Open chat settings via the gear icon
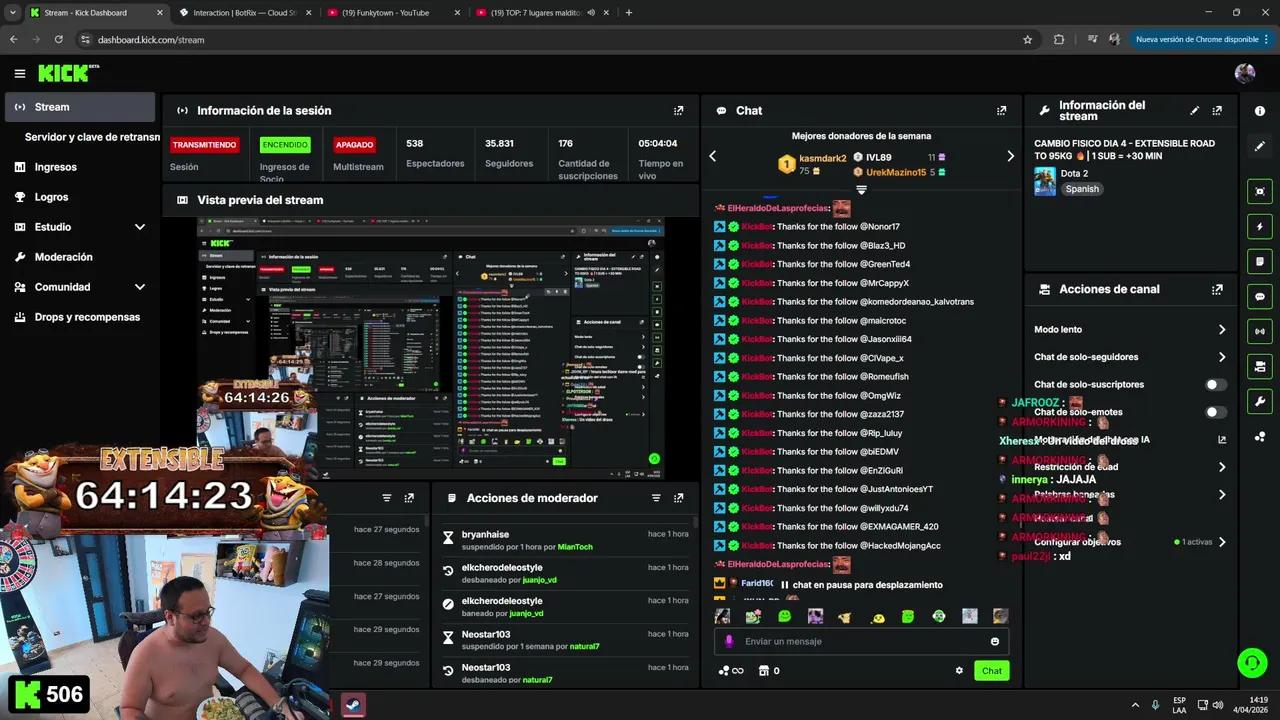Viewport: 1280px width, 720px height. (959, 670)
